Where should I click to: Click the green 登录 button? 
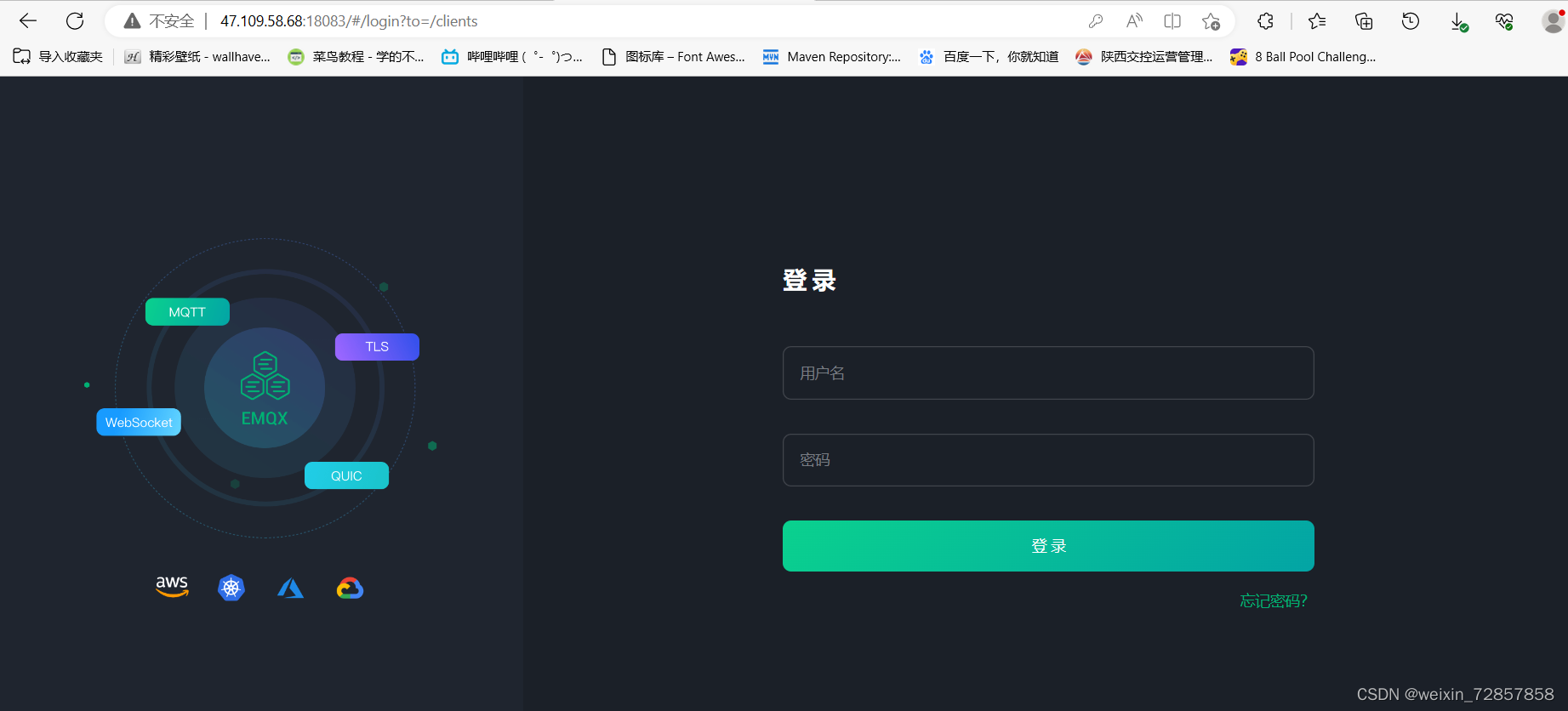coord(1048,546)
